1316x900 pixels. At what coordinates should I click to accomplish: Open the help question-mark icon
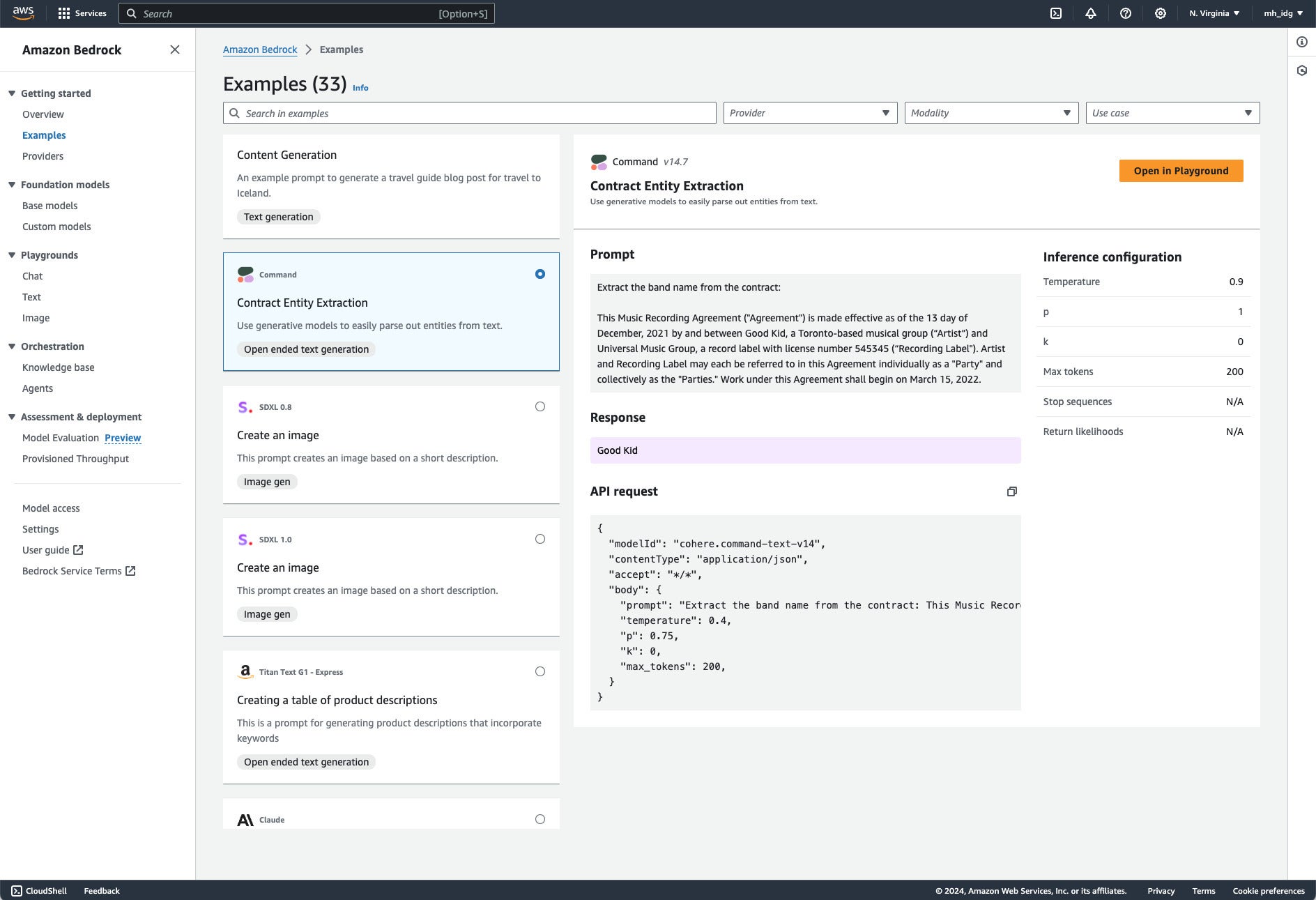pyautogui.click(x=1126, y=13)
